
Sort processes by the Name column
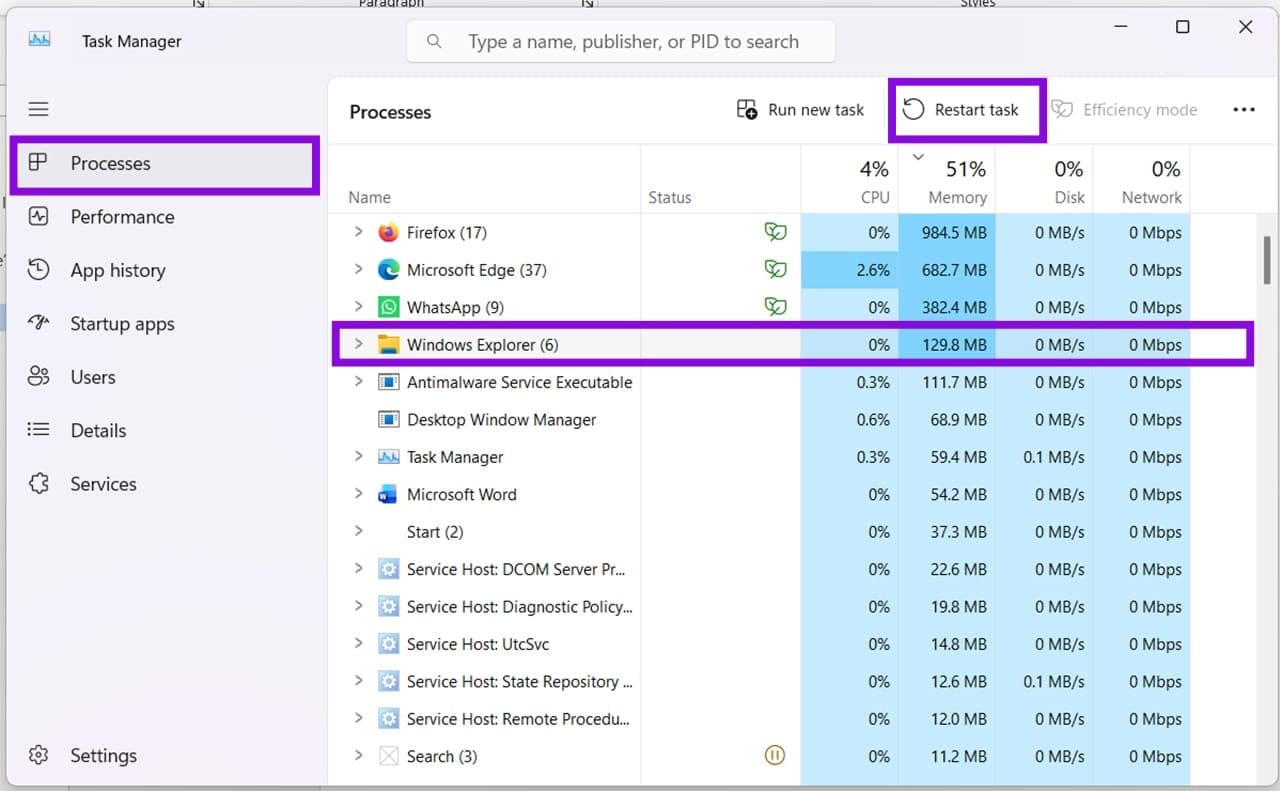484,179
